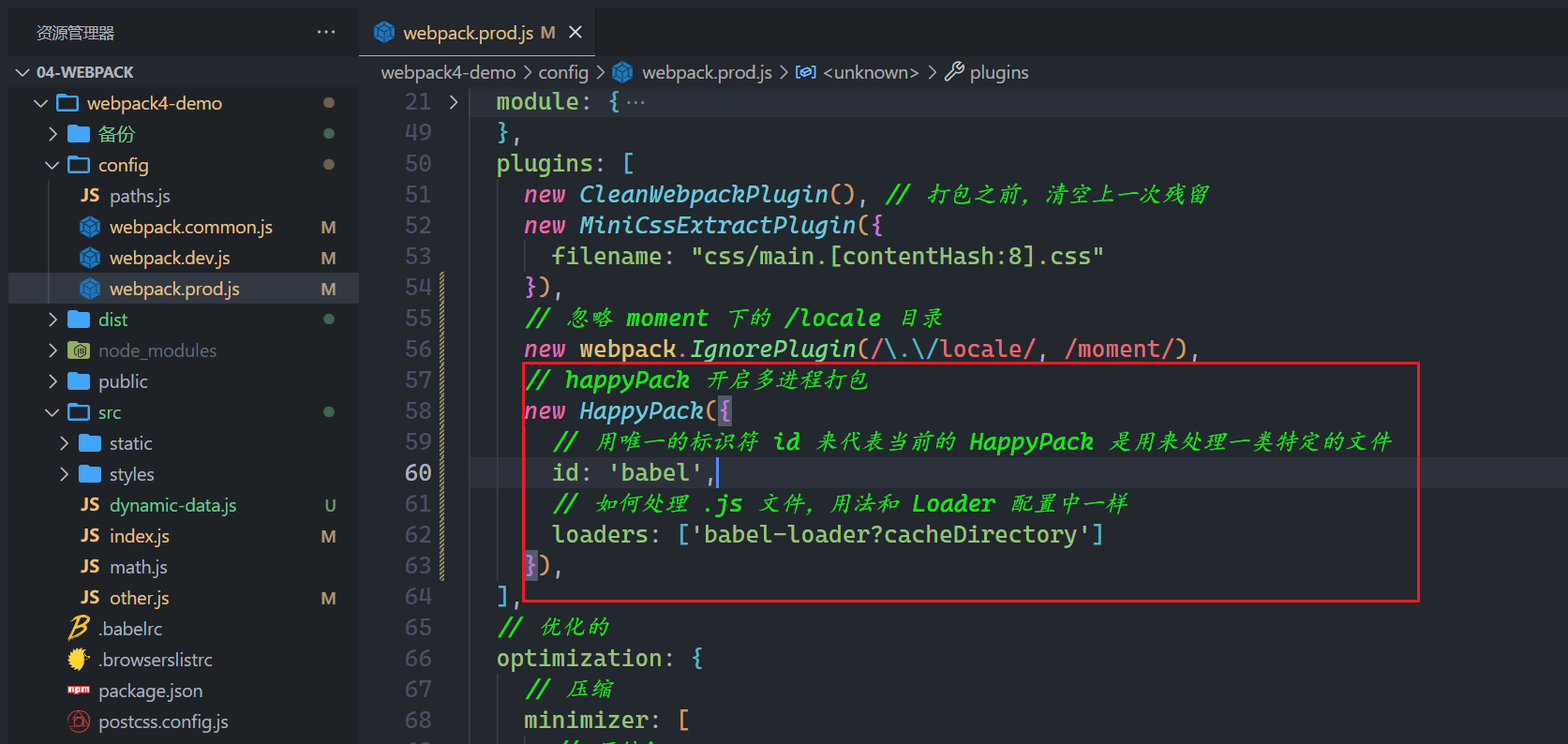
Task: Select webpack.prod.js in the file tree
Action: coord(184,289)
